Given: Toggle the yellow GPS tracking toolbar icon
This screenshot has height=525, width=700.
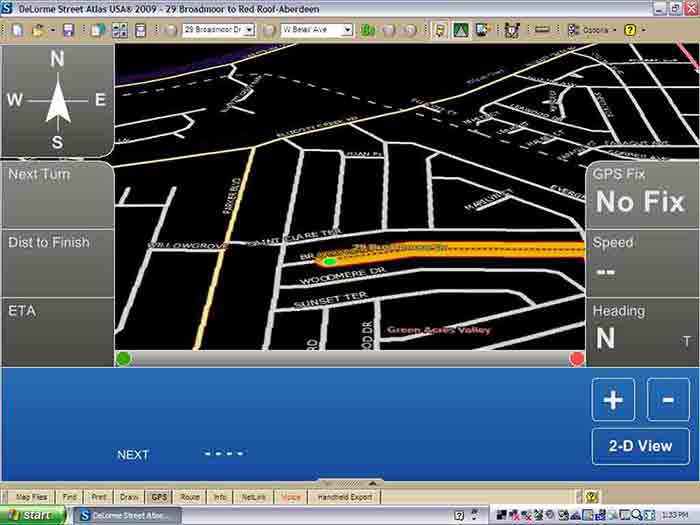Looking at the screenshot, I should 440,30.
